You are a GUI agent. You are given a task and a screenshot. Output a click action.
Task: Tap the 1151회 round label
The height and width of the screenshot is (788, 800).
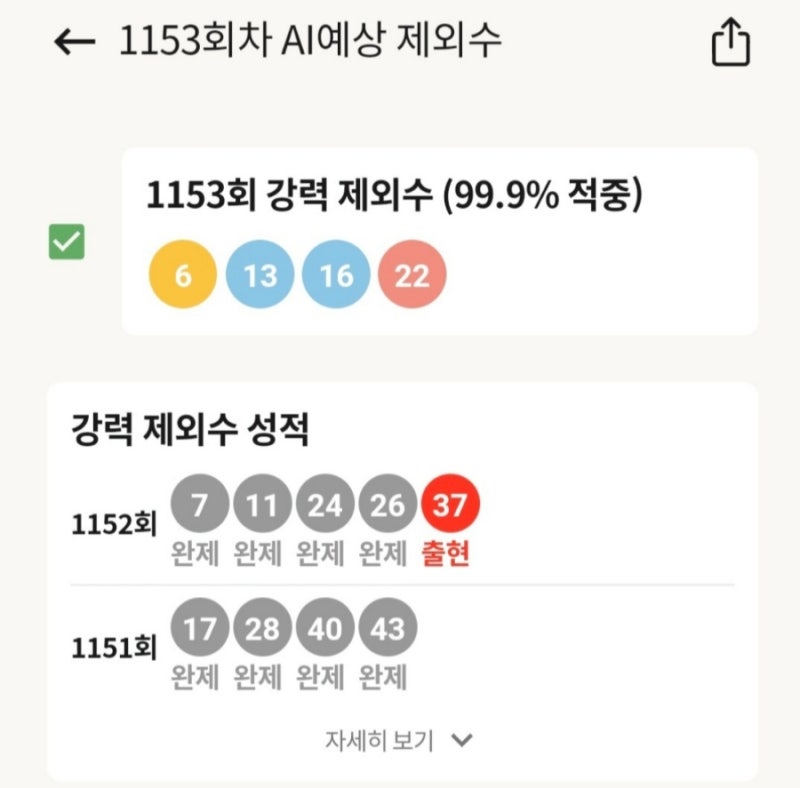(x=114, y=648)
